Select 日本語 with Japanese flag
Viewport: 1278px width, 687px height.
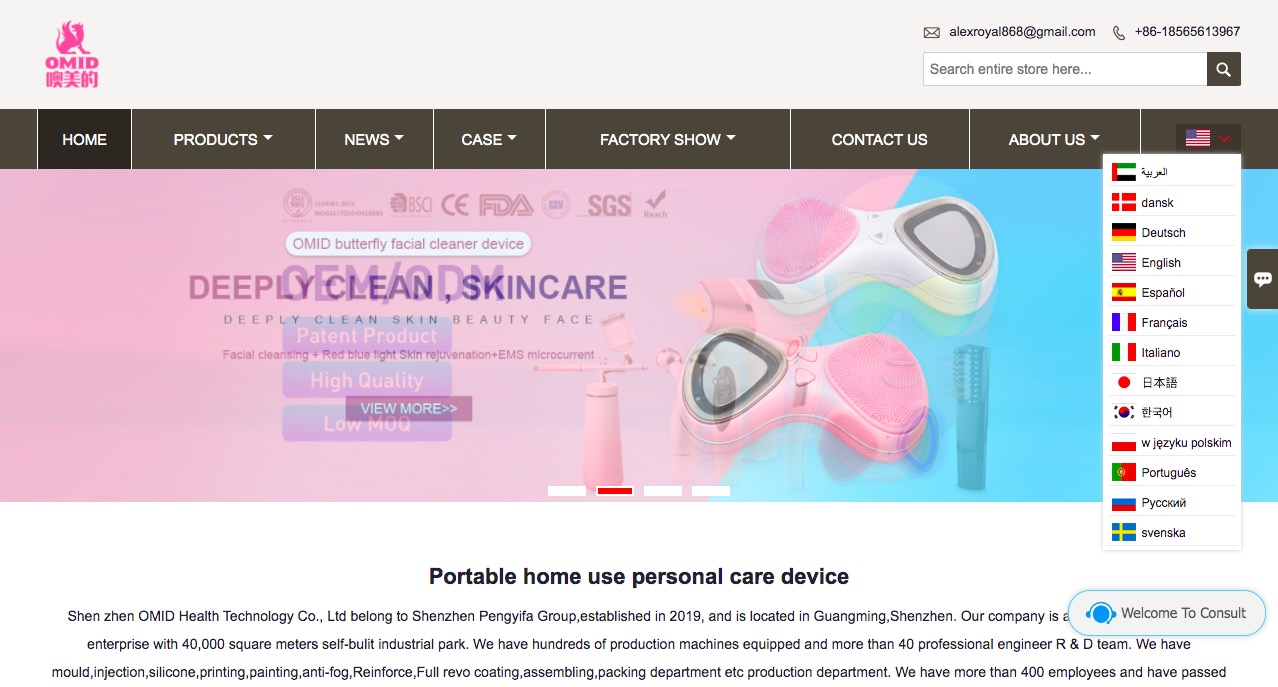pos(1172,382)
